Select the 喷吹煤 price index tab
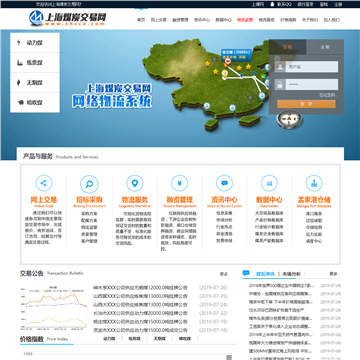The height and width of the screenshot is (360, 360). (x=185, y=339)
